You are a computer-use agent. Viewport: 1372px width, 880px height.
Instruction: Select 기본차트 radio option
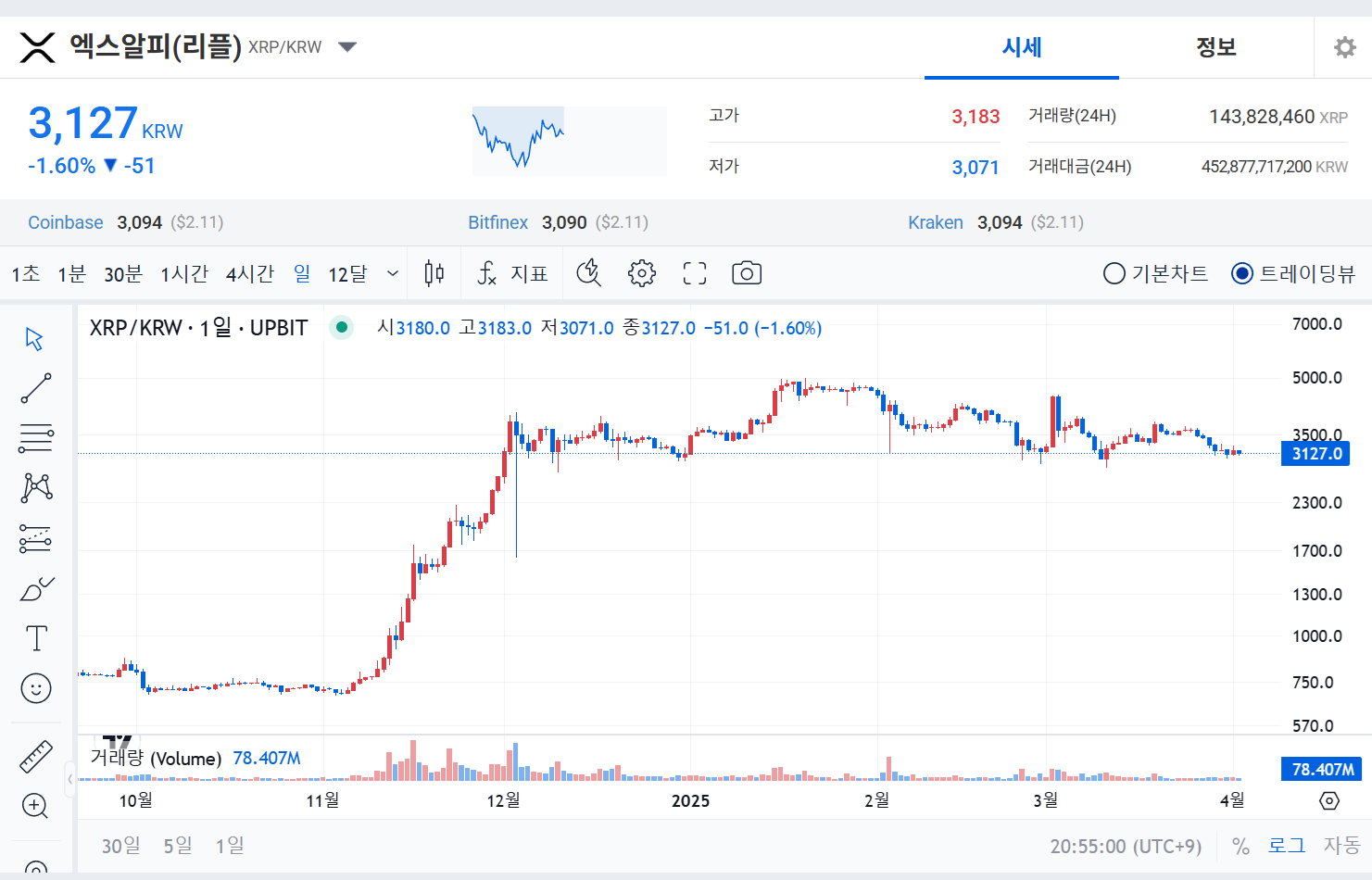click(1155, 273)
